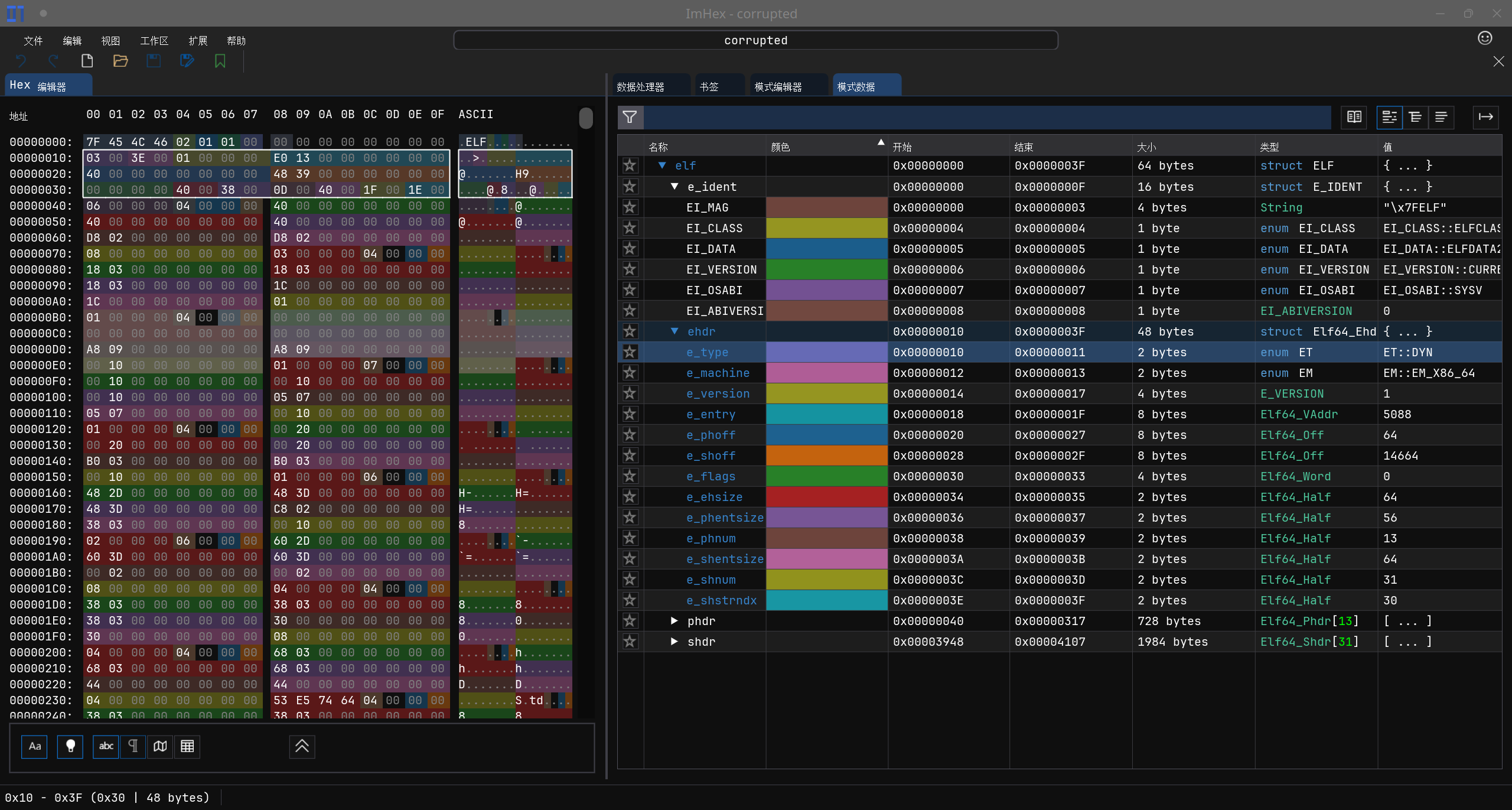Screen dimensions: 1512x810
Task: Click the 名称 column header
Action: [x=658, y=147]
